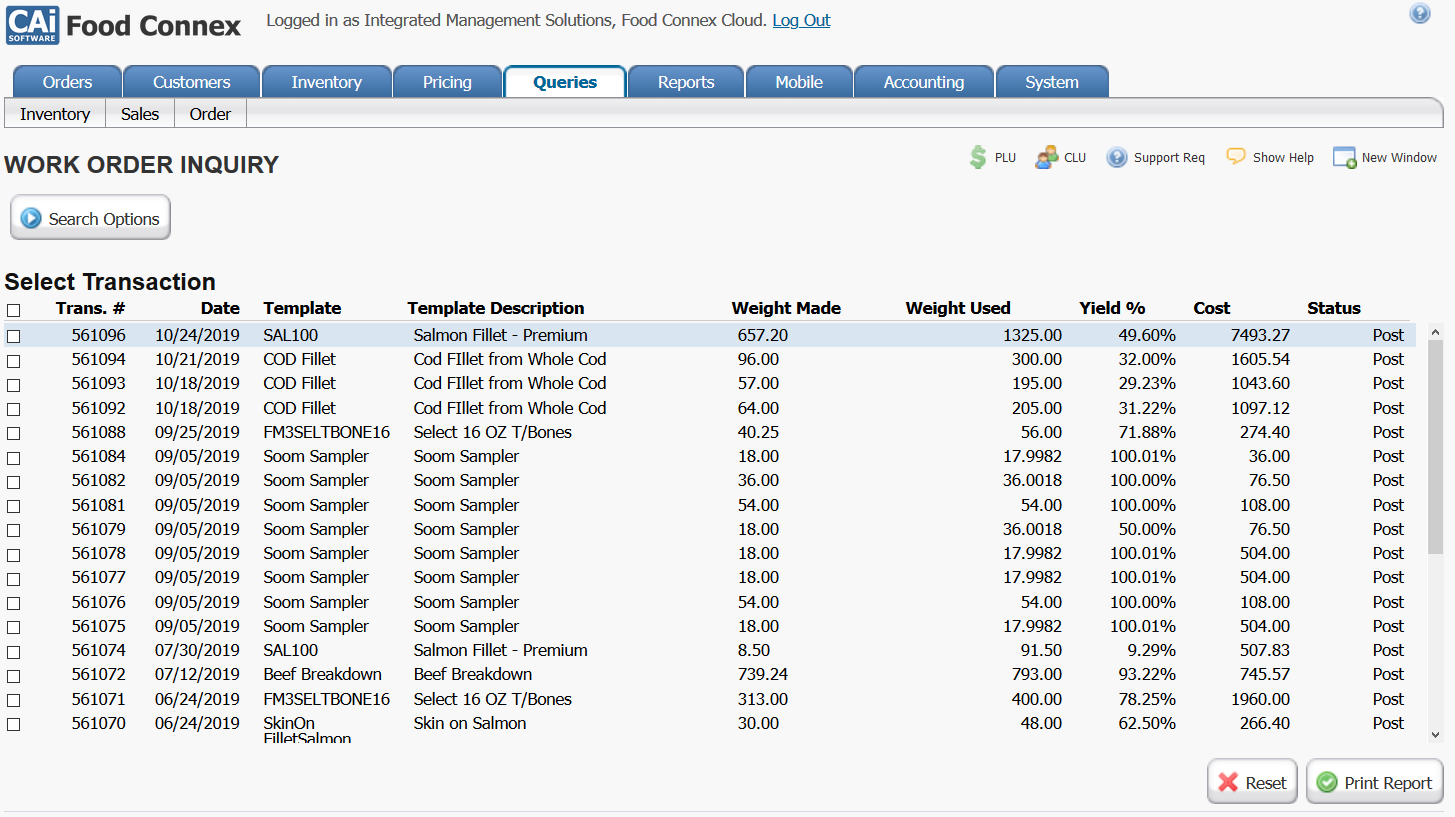Check the box for transaction 561072
1455x817 pixels.
(x=13, y=675)
